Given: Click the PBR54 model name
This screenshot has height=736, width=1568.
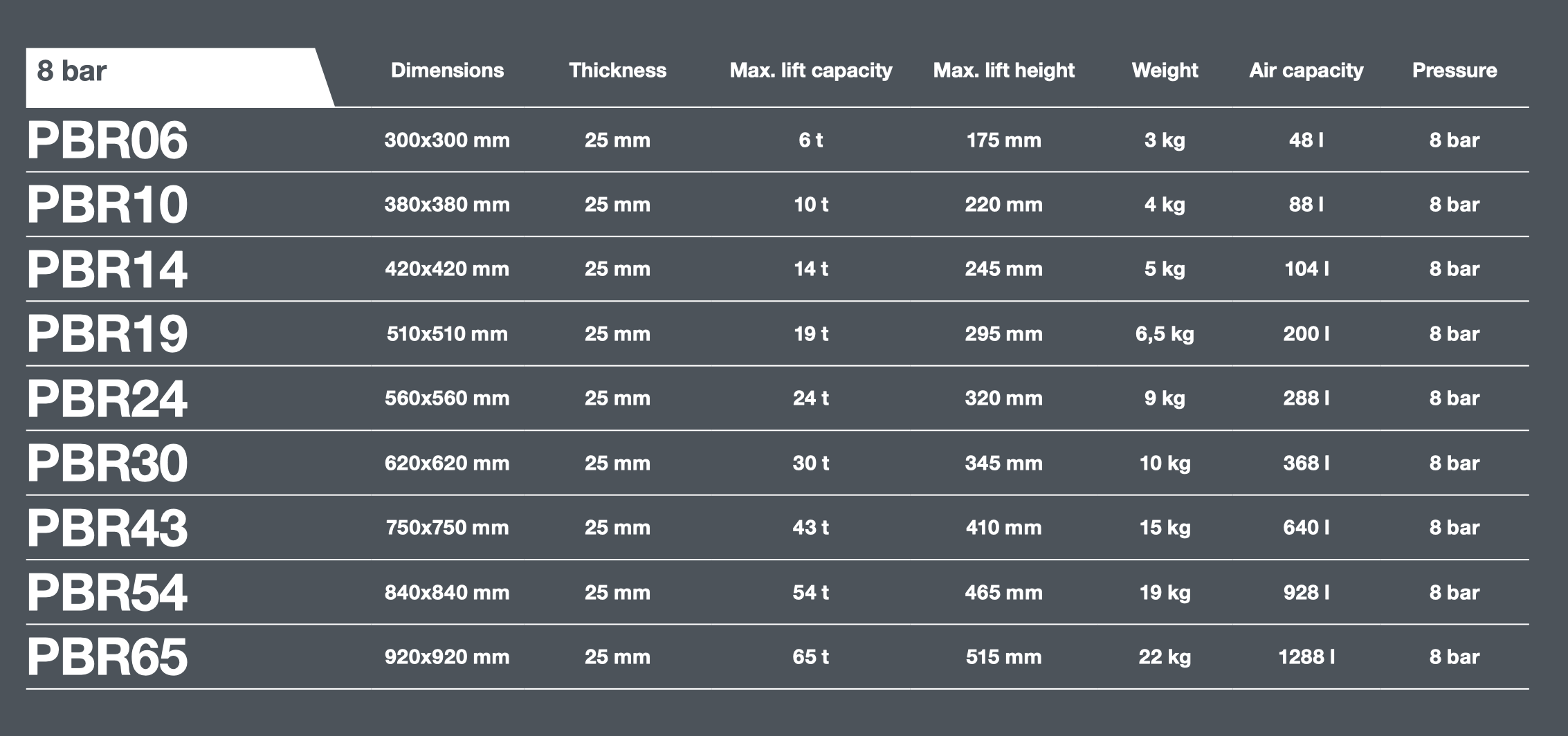Looking at the screenshot, I should tap(107, 593).
